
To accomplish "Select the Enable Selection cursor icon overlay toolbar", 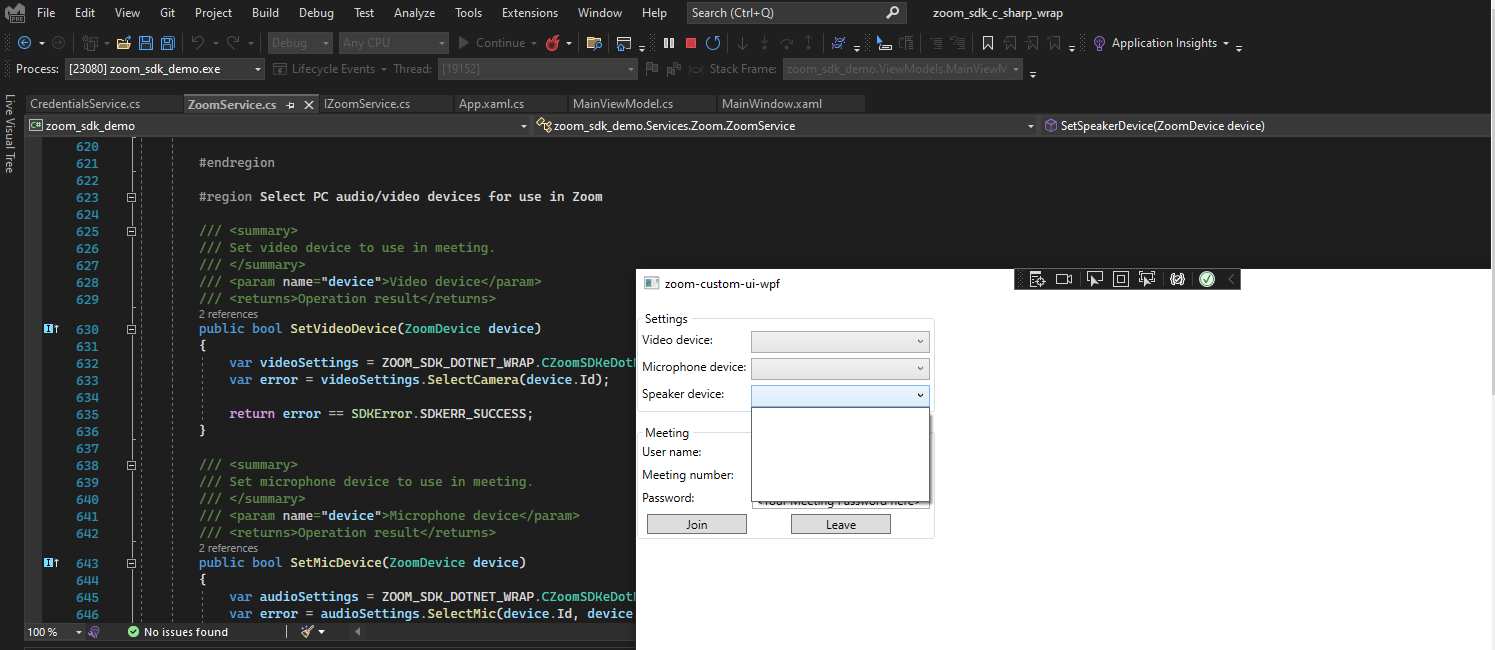I will [1094, 279].
